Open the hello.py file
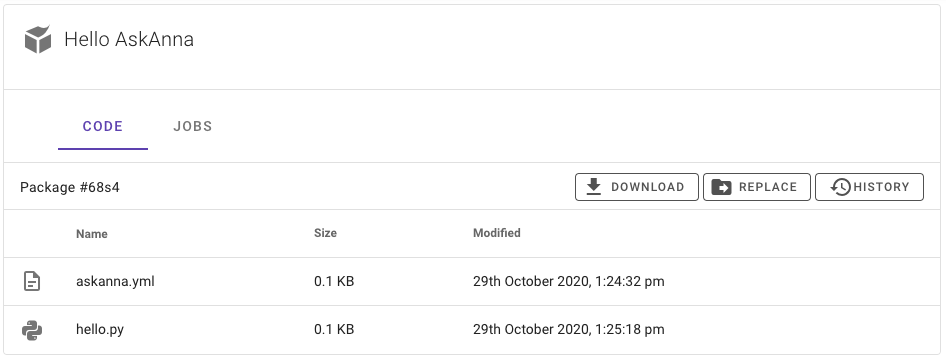Screen dimensions: 946x361 pyautogui.click(x=100, y=330)
